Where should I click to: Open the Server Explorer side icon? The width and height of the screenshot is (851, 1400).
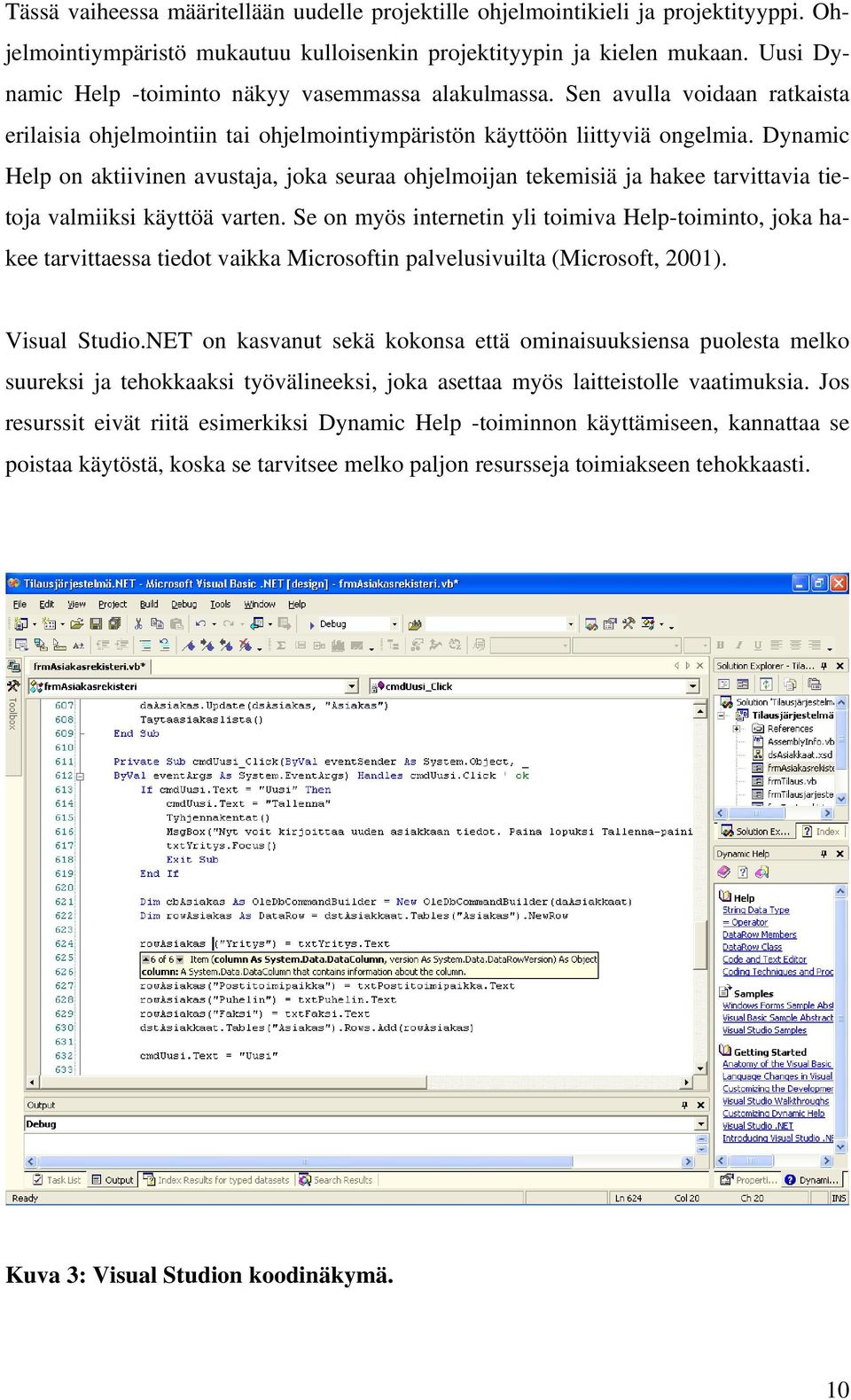click(x=13, y=666)
